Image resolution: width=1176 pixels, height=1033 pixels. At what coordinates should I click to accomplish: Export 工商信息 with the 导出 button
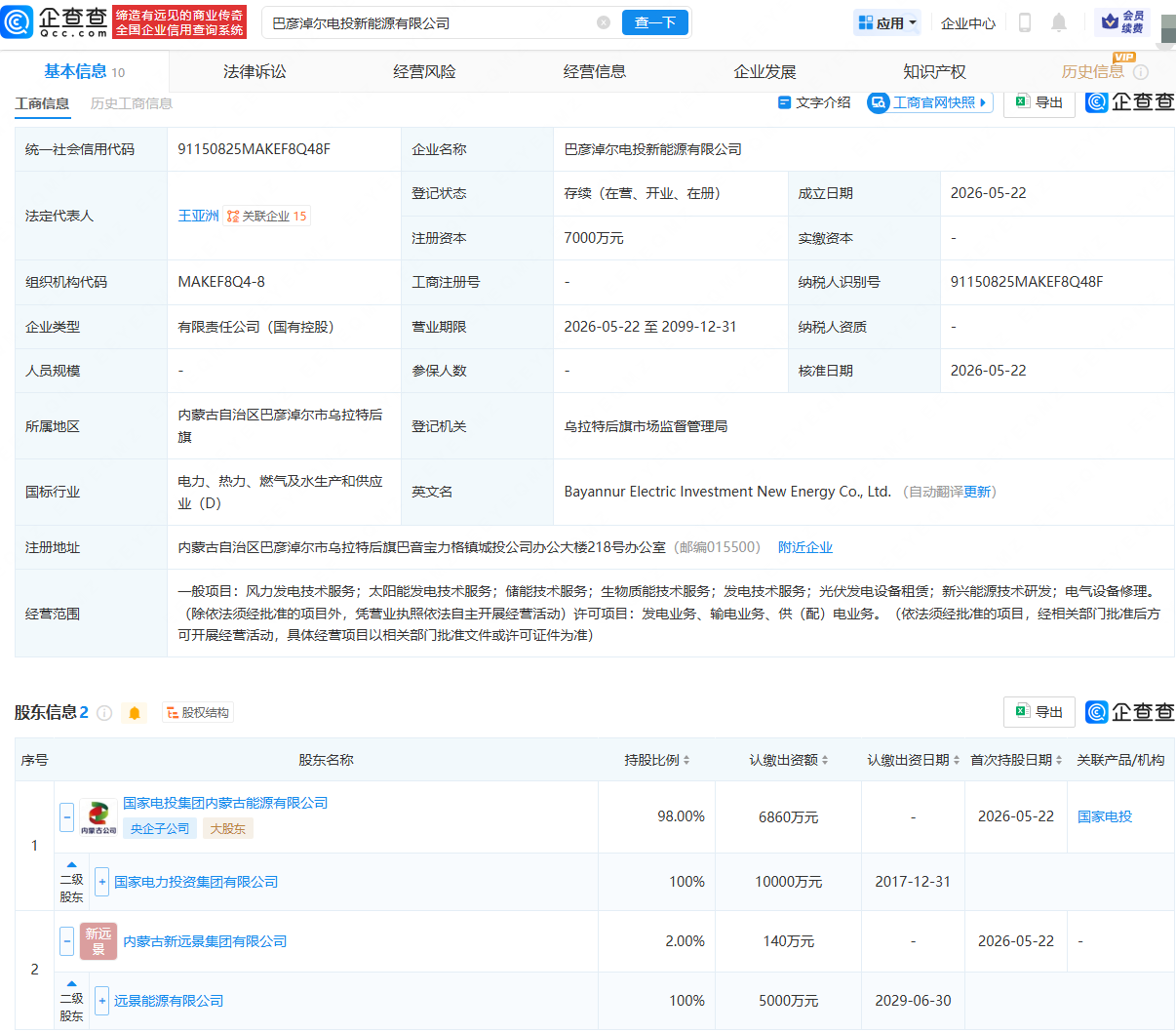tap(1039, 102)
